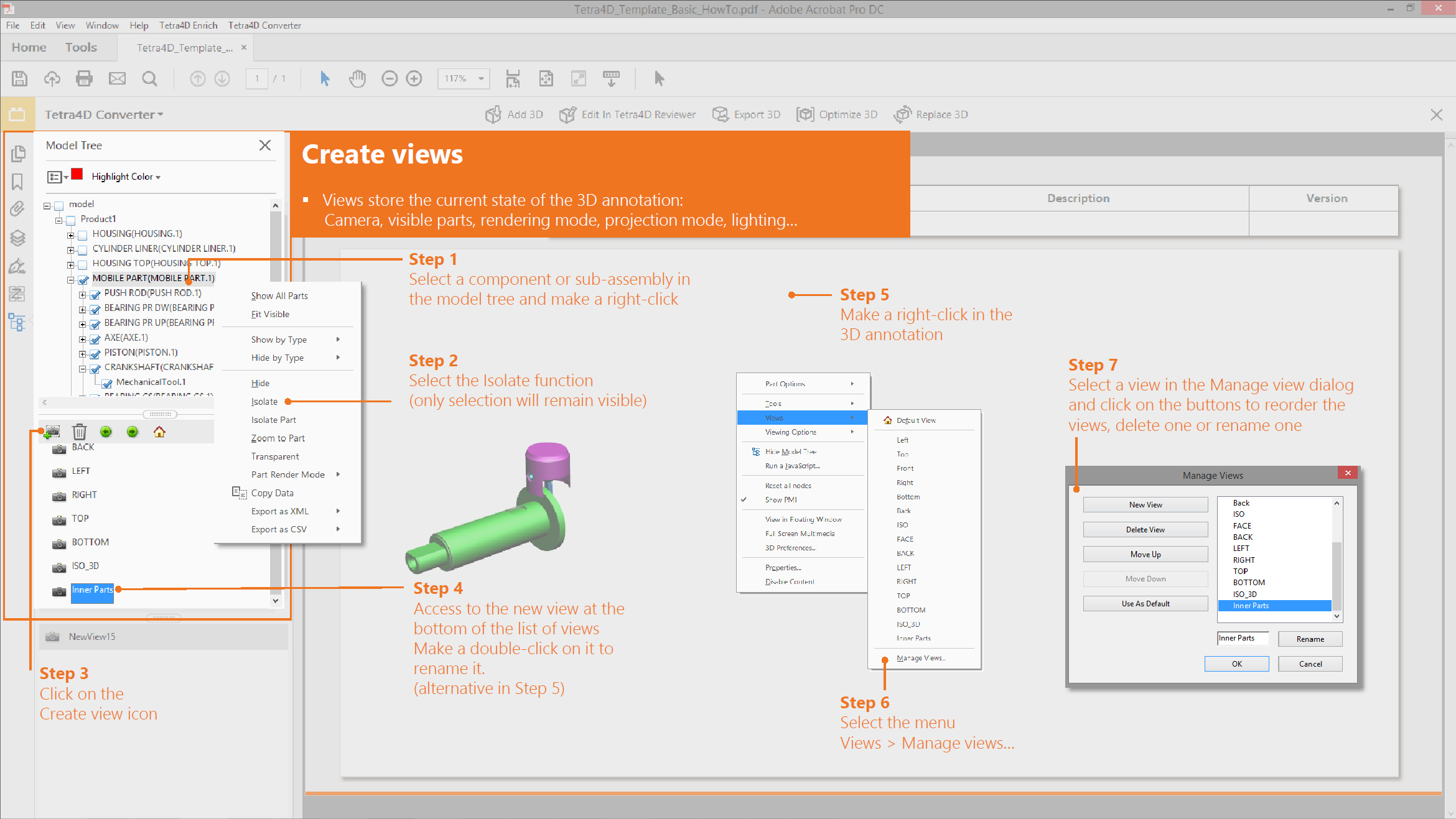Switch to the Home tab

tap(29, 47)
